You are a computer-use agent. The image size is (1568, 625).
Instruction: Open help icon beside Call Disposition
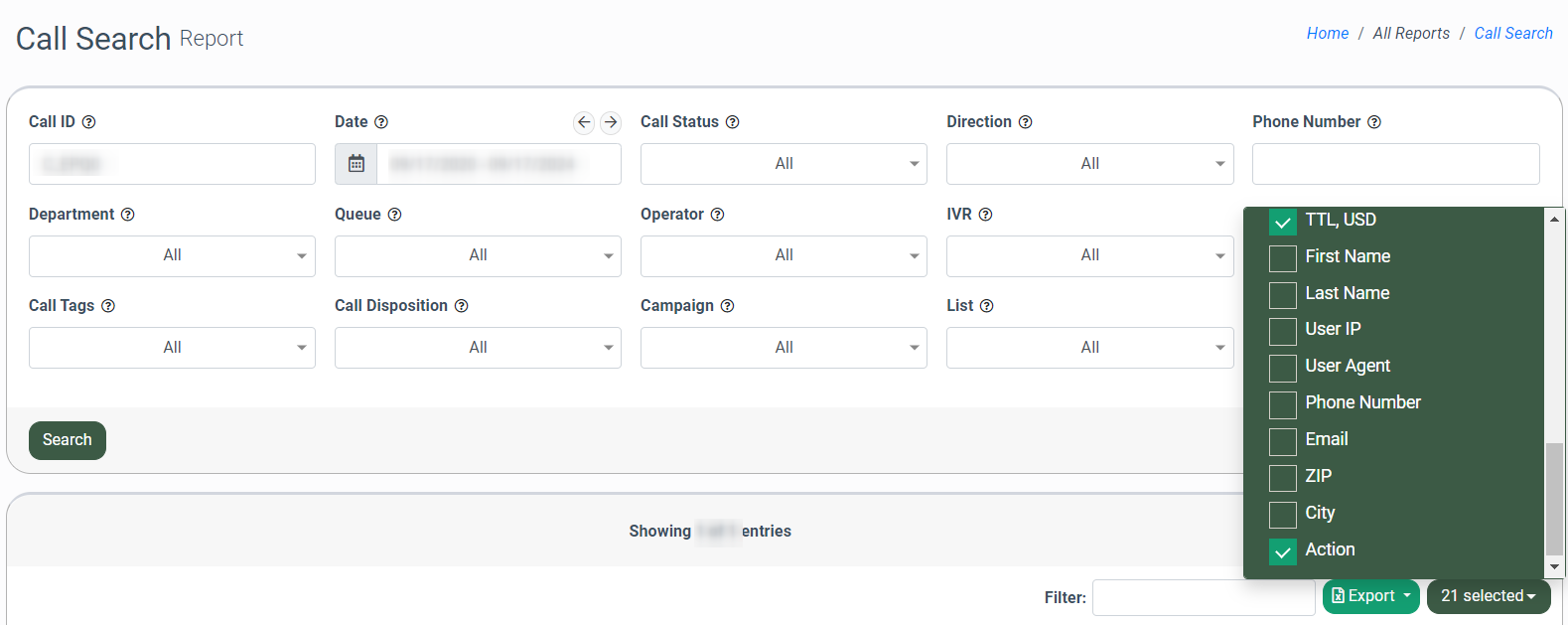pyautogui.click(x=461, y=306)
